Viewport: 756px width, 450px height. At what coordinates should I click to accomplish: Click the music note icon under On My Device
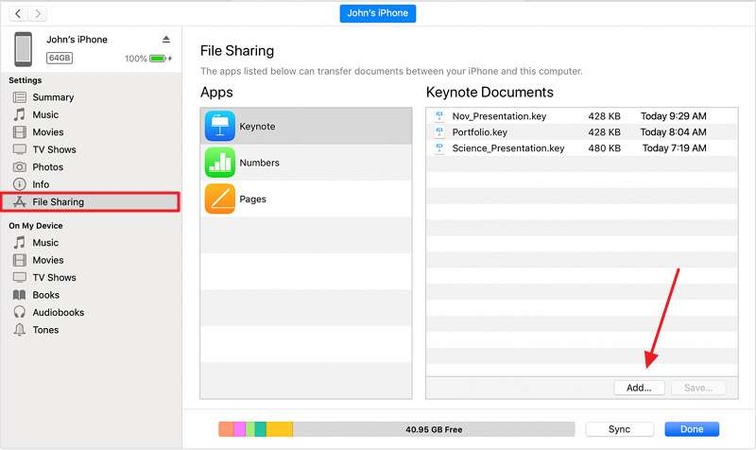point(19,243)
